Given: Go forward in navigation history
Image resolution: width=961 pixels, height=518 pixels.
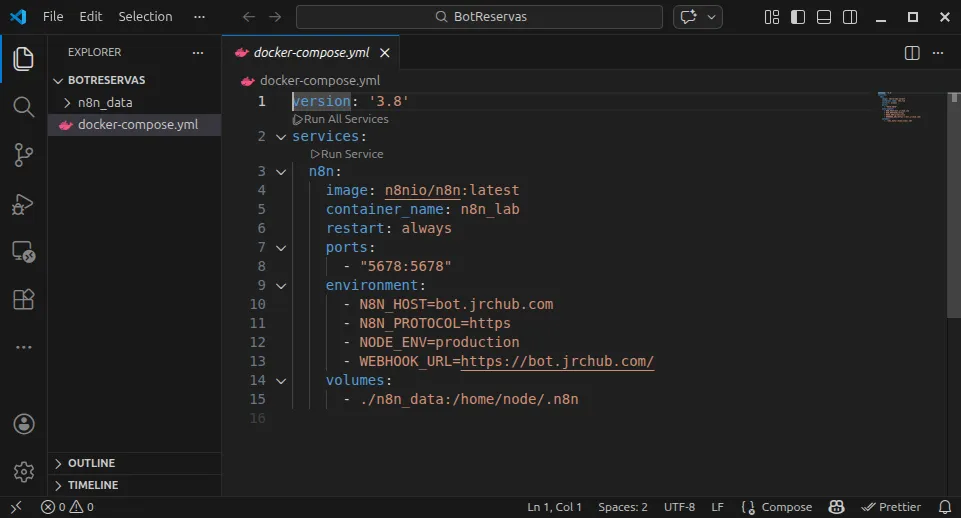Looking at the screenshot, I should click(275, 17).
